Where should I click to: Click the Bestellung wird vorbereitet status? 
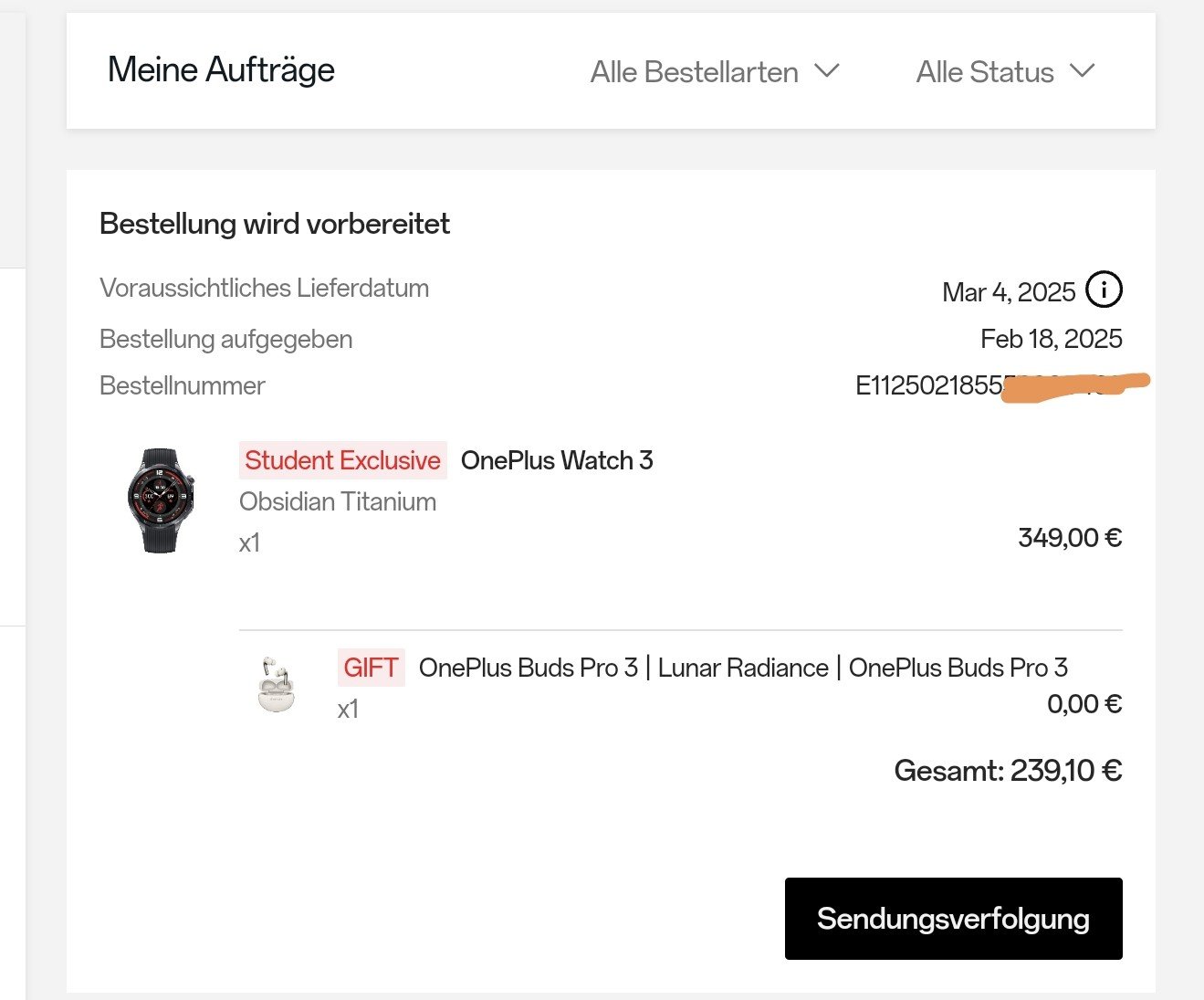(274, 224)
